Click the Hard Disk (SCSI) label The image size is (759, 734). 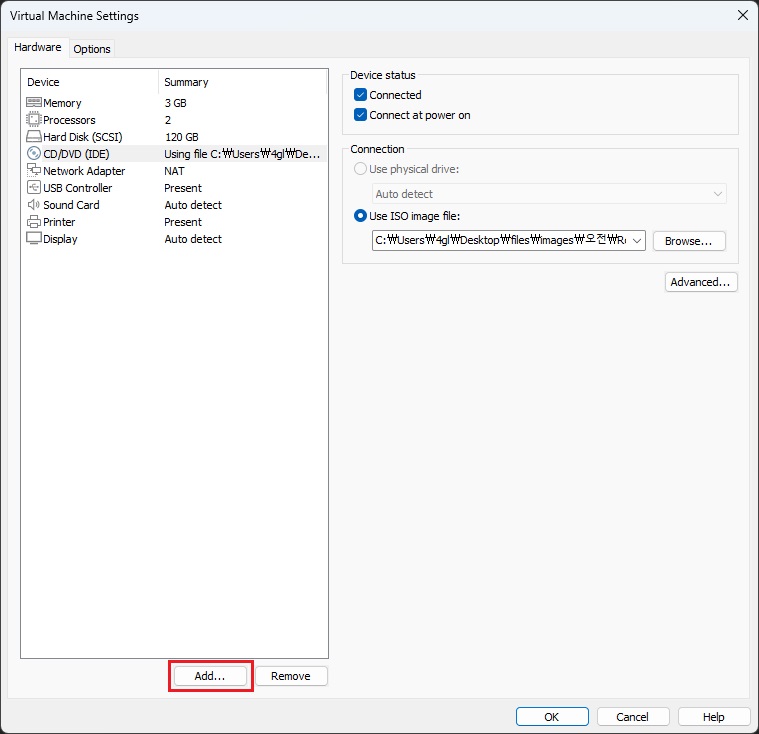click(83, 137)
